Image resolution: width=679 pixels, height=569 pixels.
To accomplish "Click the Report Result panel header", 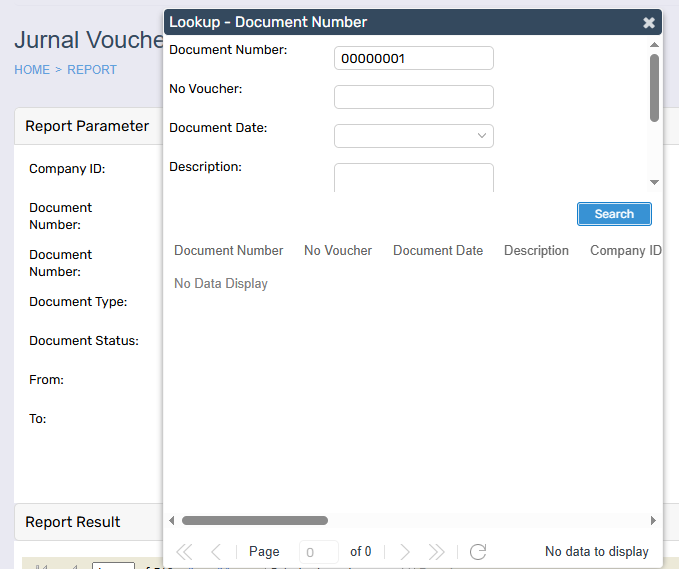I will click(89, 522).
